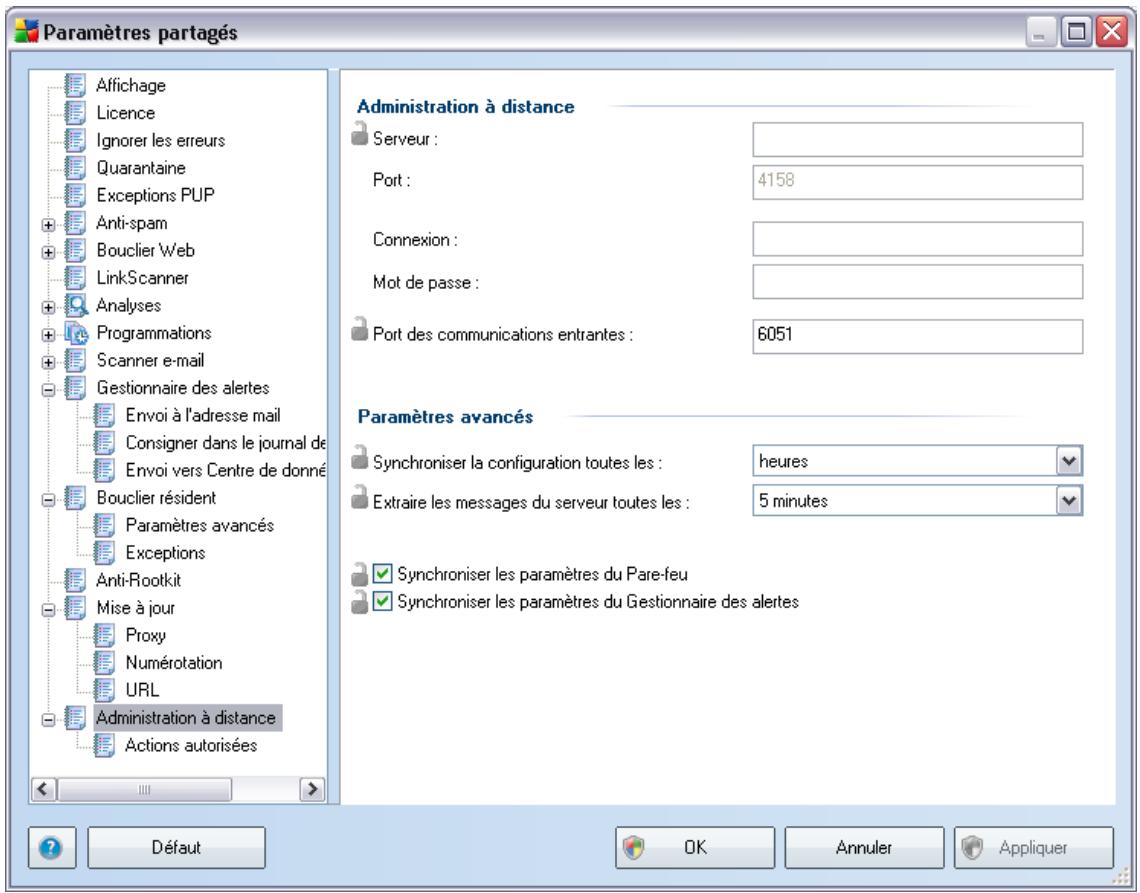The height and width of the screenshot is (893, 1140).
Task: Click the Annuler button
Action: (x=864, y=847)
